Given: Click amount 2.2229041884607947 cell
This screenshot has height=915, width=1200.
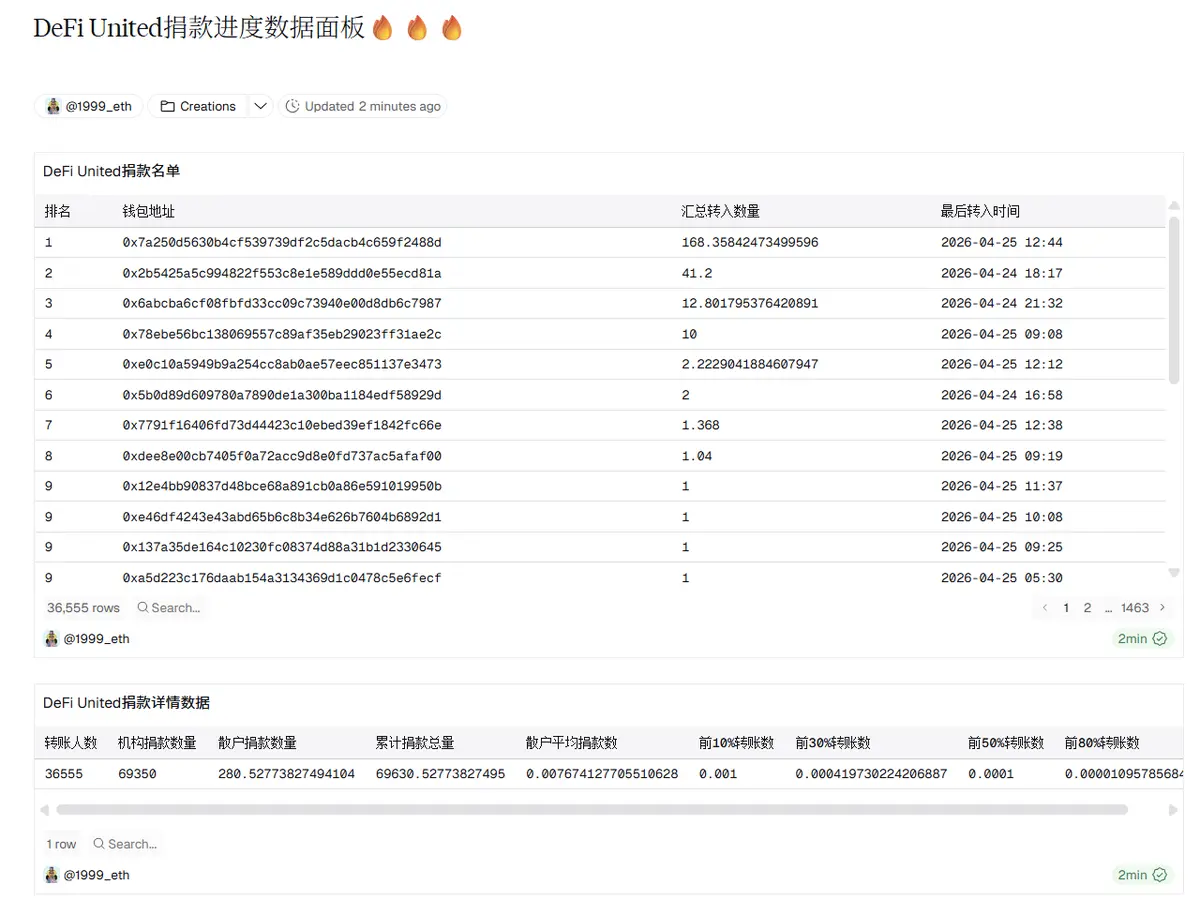Looking at the screenshot, I should (750, 364).
